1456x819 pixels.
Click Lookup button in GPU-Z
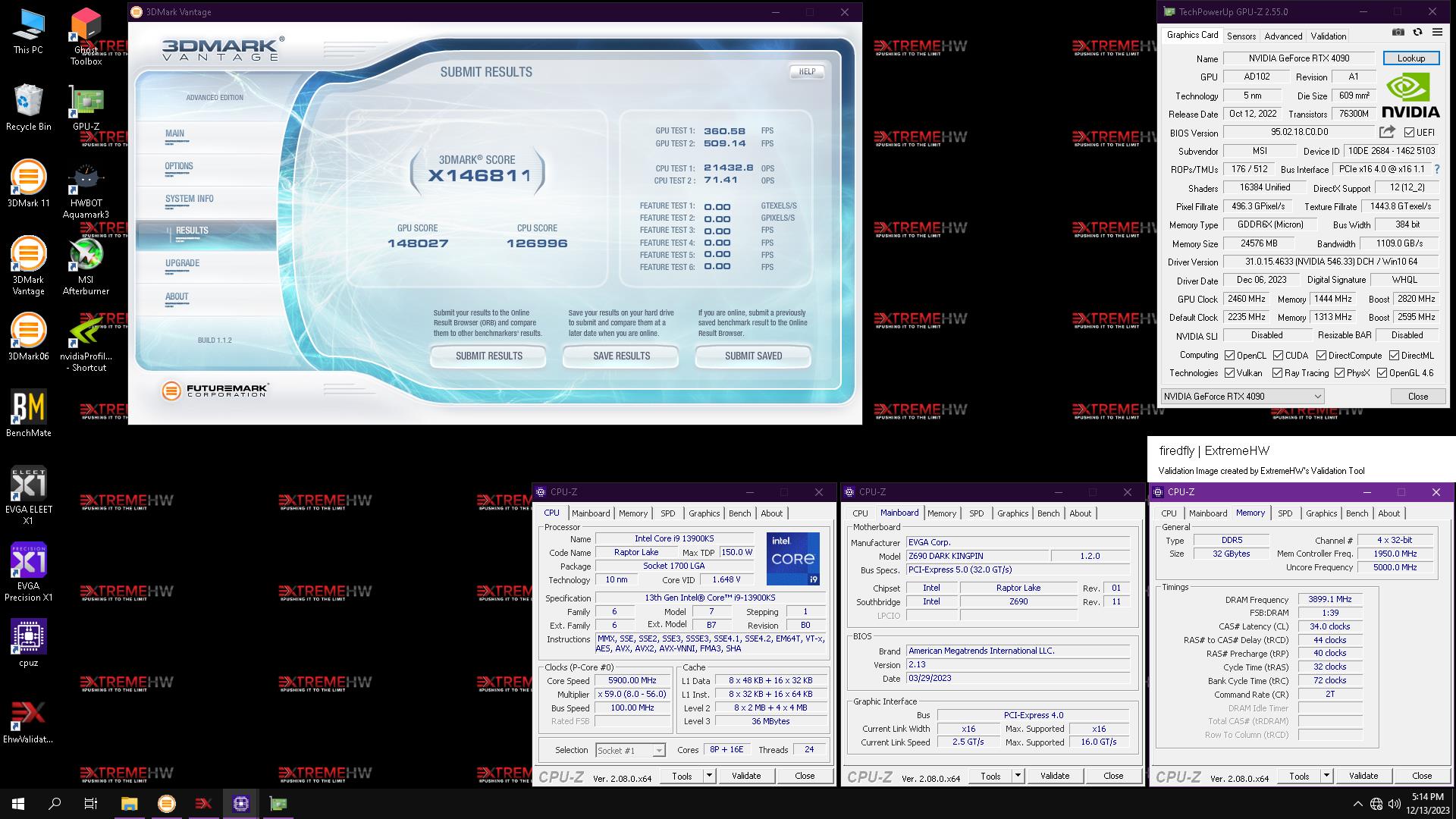coord(1410,58)
